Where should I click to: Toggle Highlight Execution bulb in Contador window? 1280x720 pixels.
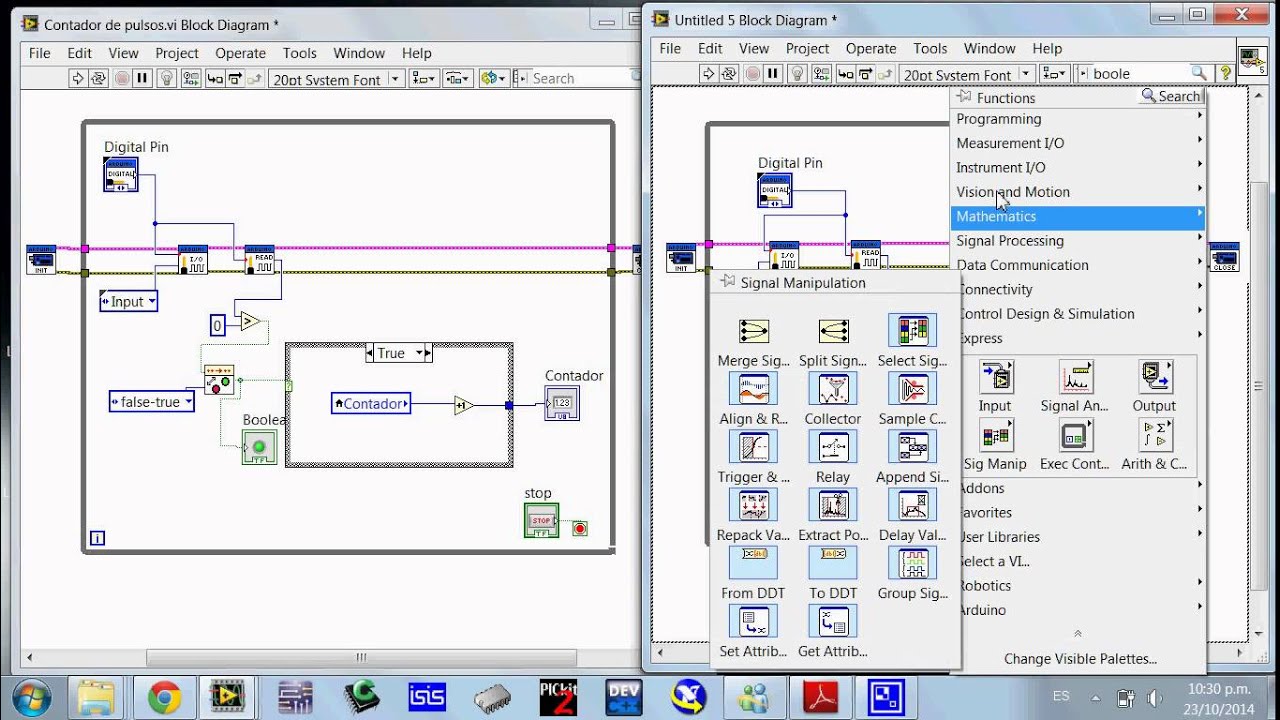[x=166, y=78]
